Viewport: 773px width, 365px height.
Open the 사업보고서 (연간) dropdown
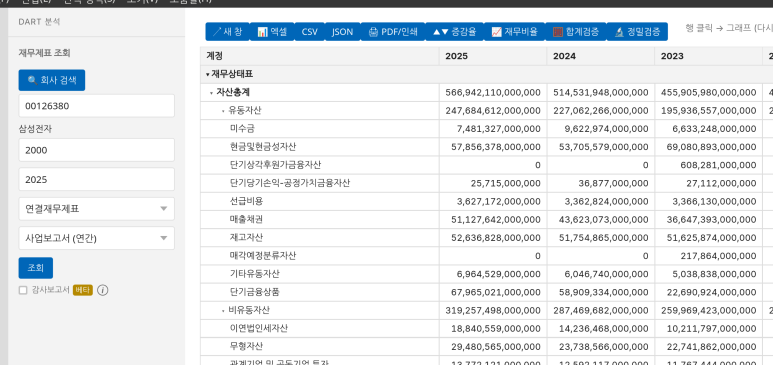tap(97, 238)
